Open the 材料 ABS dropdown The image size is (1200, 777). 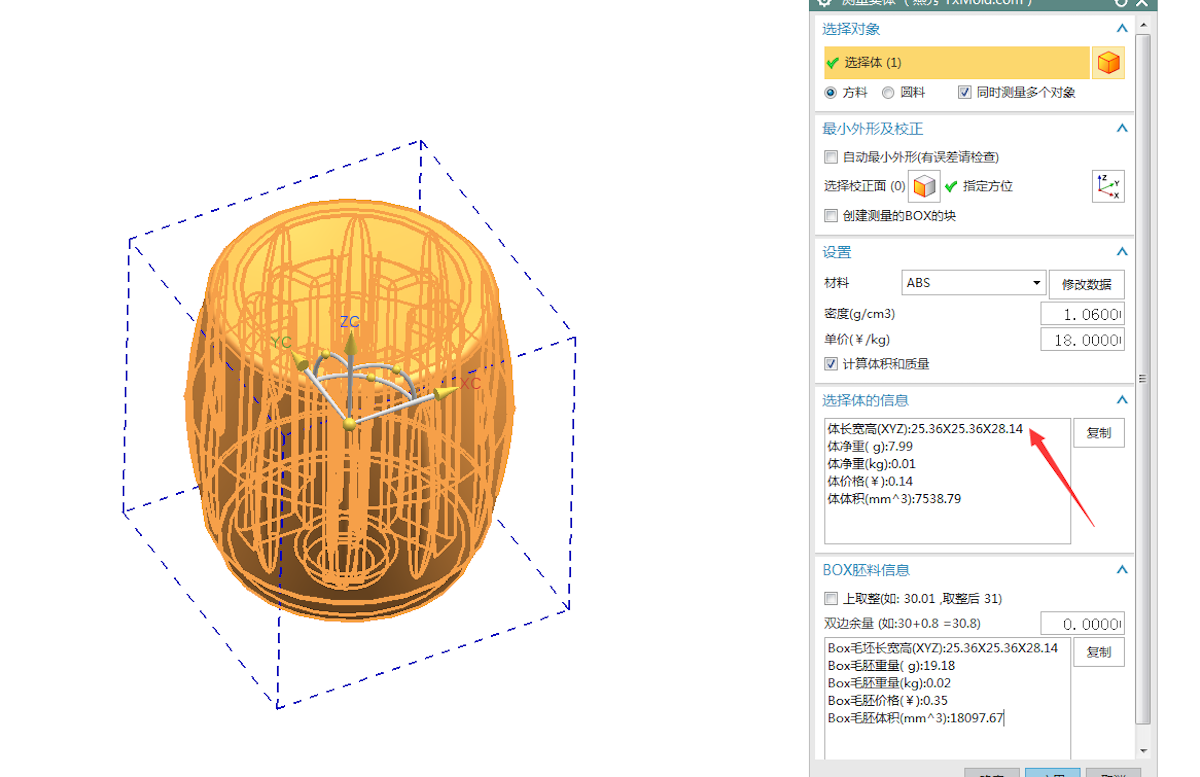974,283
